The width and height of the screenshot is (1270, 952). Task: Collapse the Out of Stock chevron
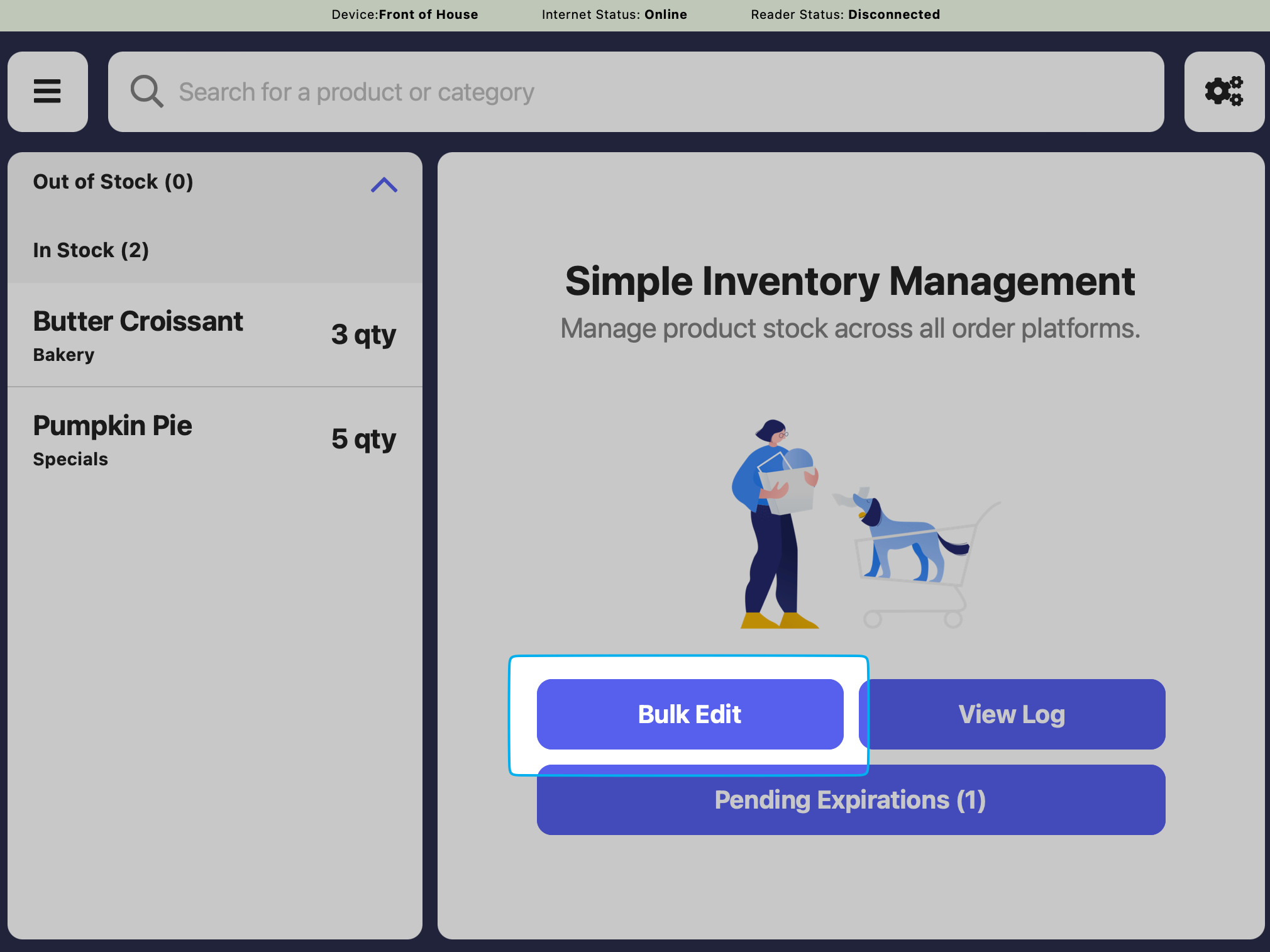pos(384,185)
